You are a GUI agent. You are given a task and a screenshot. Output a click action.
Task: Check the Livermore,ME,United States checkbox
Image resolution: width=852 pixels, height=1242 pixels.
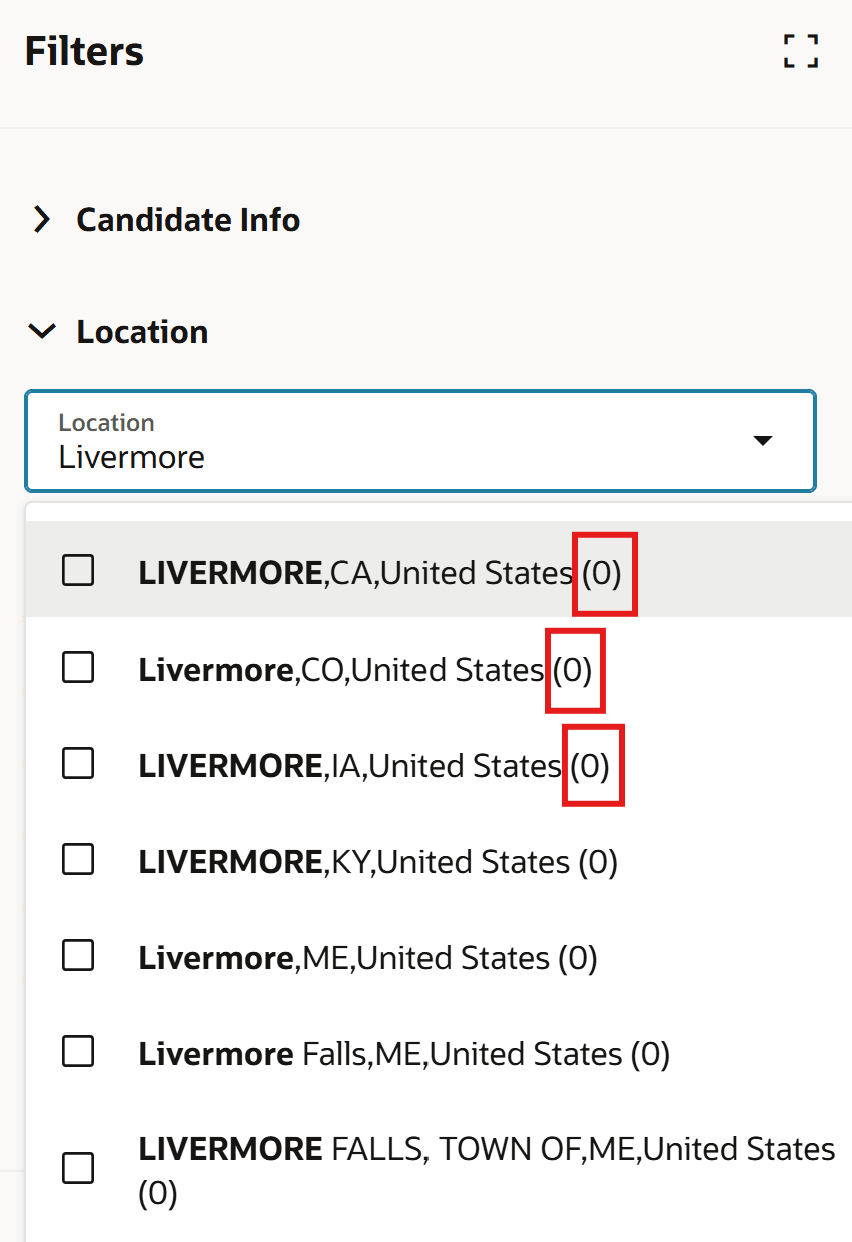pyautogui.click(x=77, y=955)
